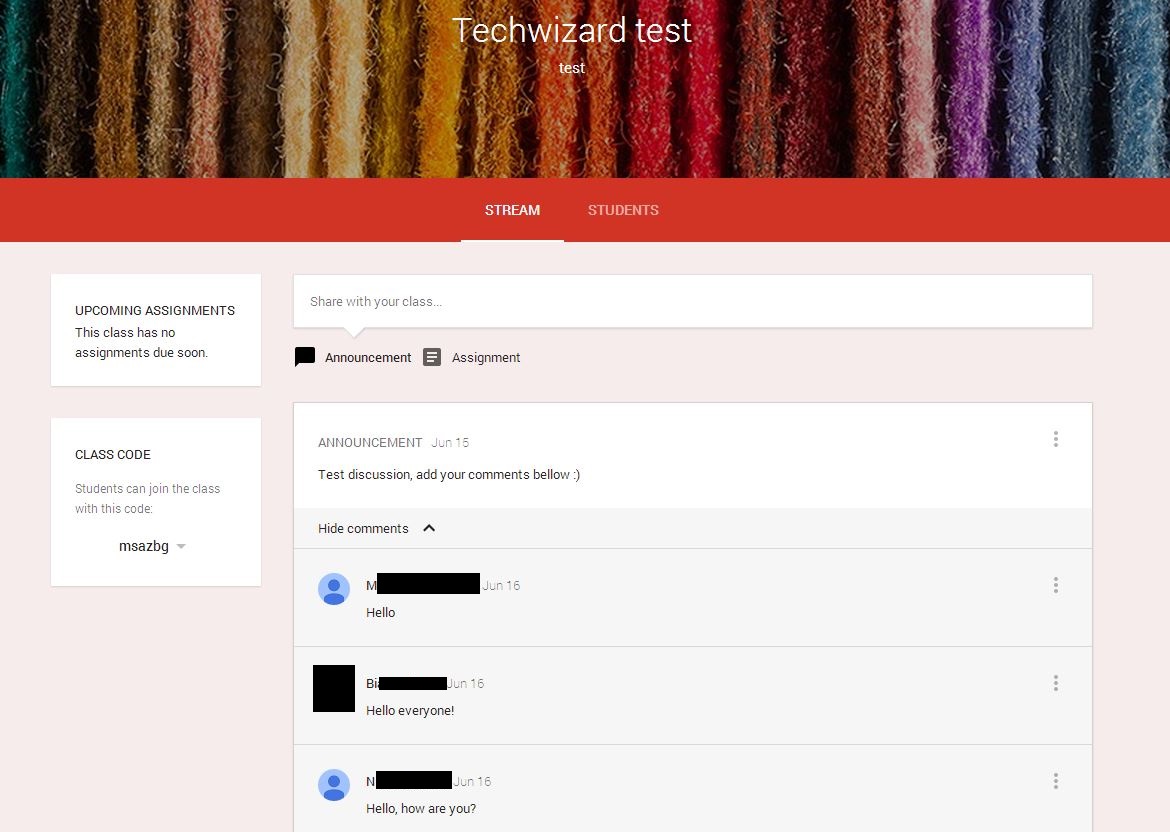Click profile picture beside 'Hello everyone!' comment

[334, 688]
